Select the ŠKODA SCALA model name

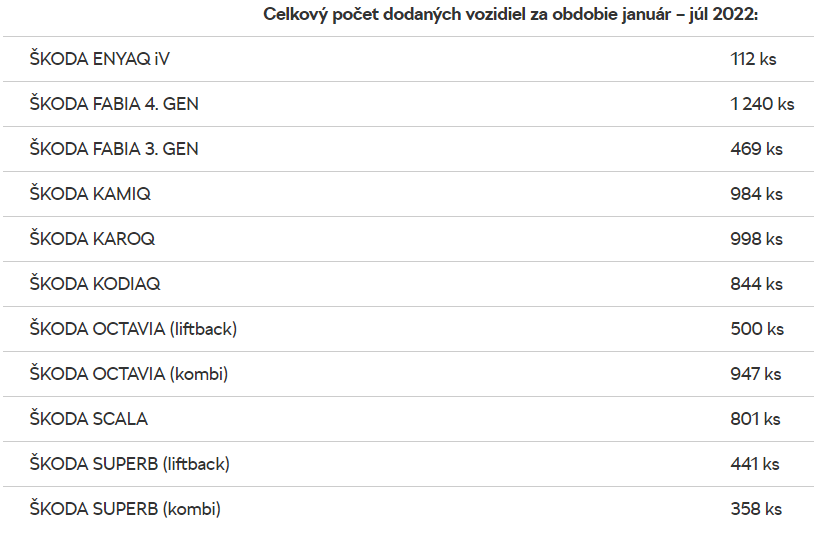[89, 419]
